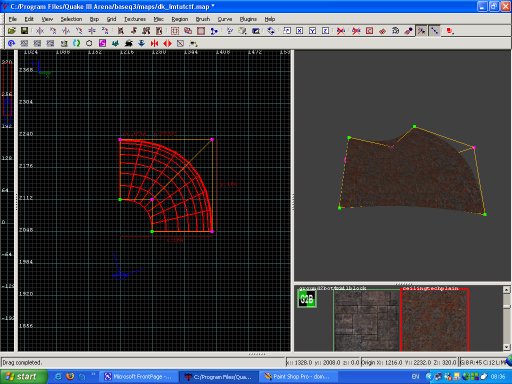Click the Quake map editor taskbar button
512x384 pixels.
[218, 377]
